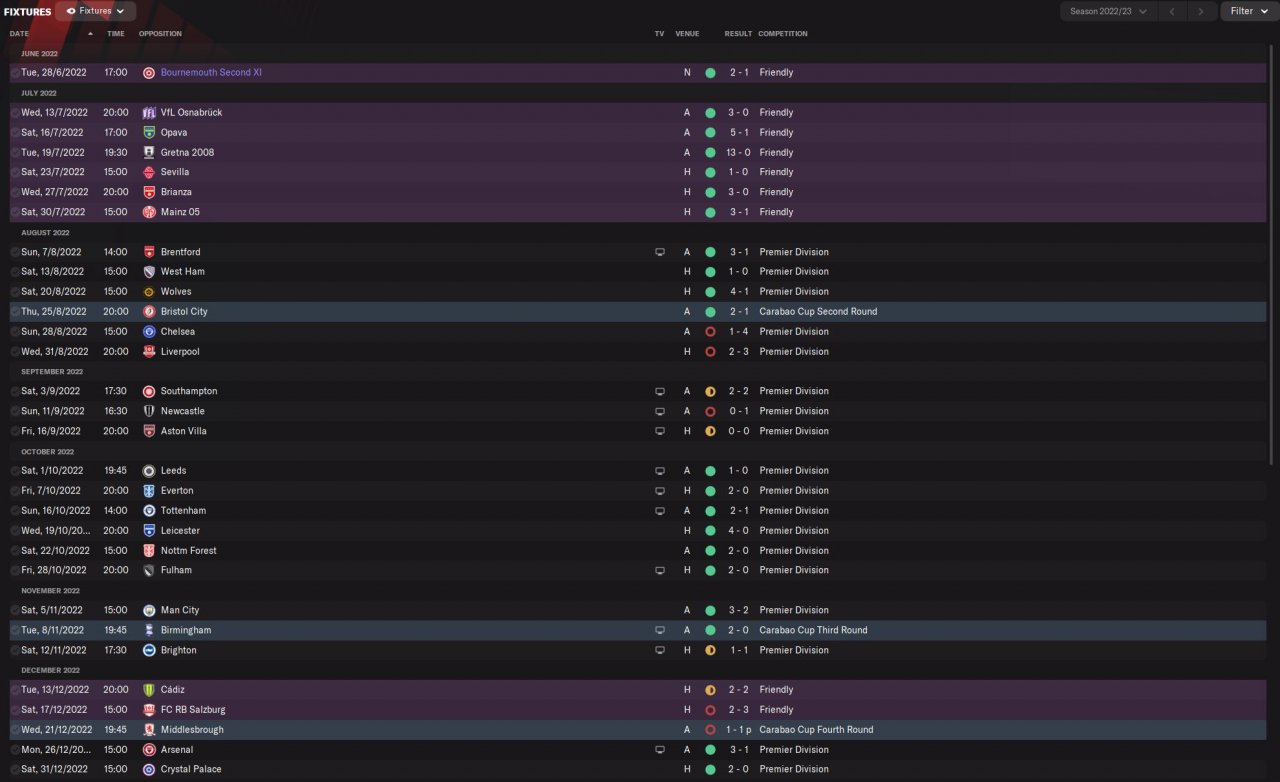Open the Tottenham opposition link
The image size is (1280, 782).
183,510
